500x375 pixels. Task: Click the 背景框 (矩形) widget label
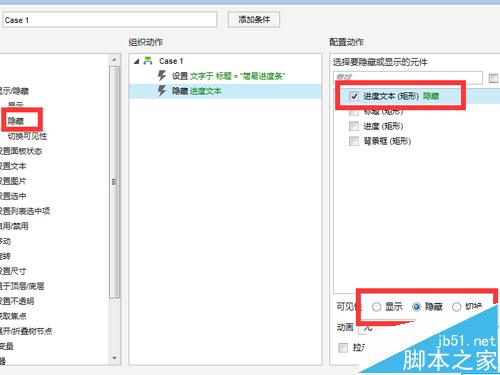pyautogui.click(x=387, y=141)
